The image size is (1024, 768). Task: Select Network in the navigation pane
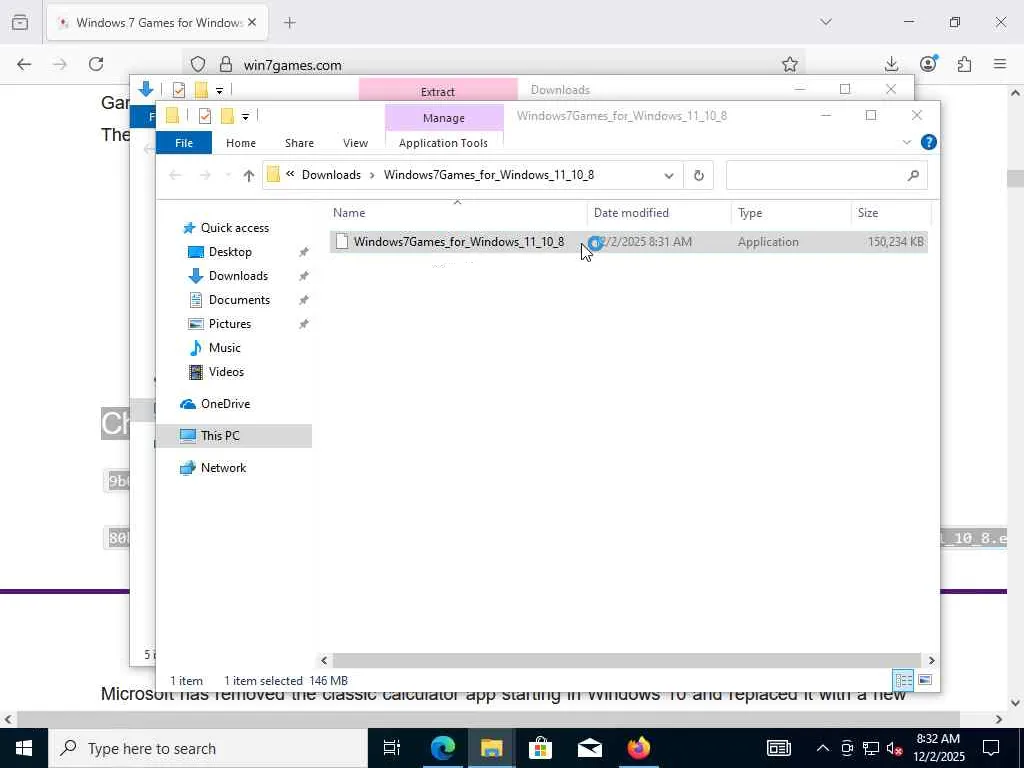click(x=223, y=468)
